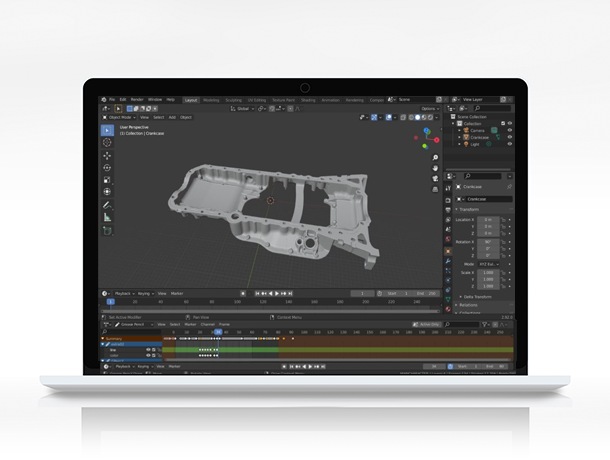Open the viewport Options dropdown

[430, 109]
